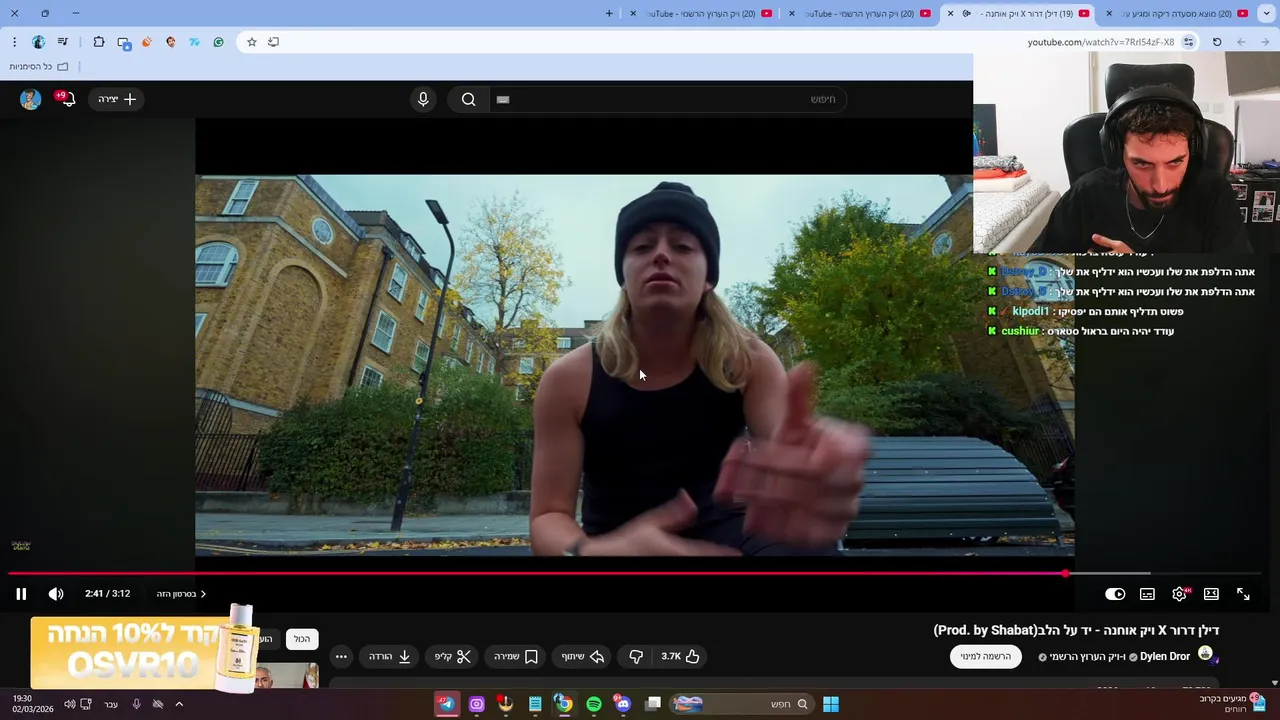1280x720 pixels.
Task: Save the video using שמירה button
Action: 516,657
